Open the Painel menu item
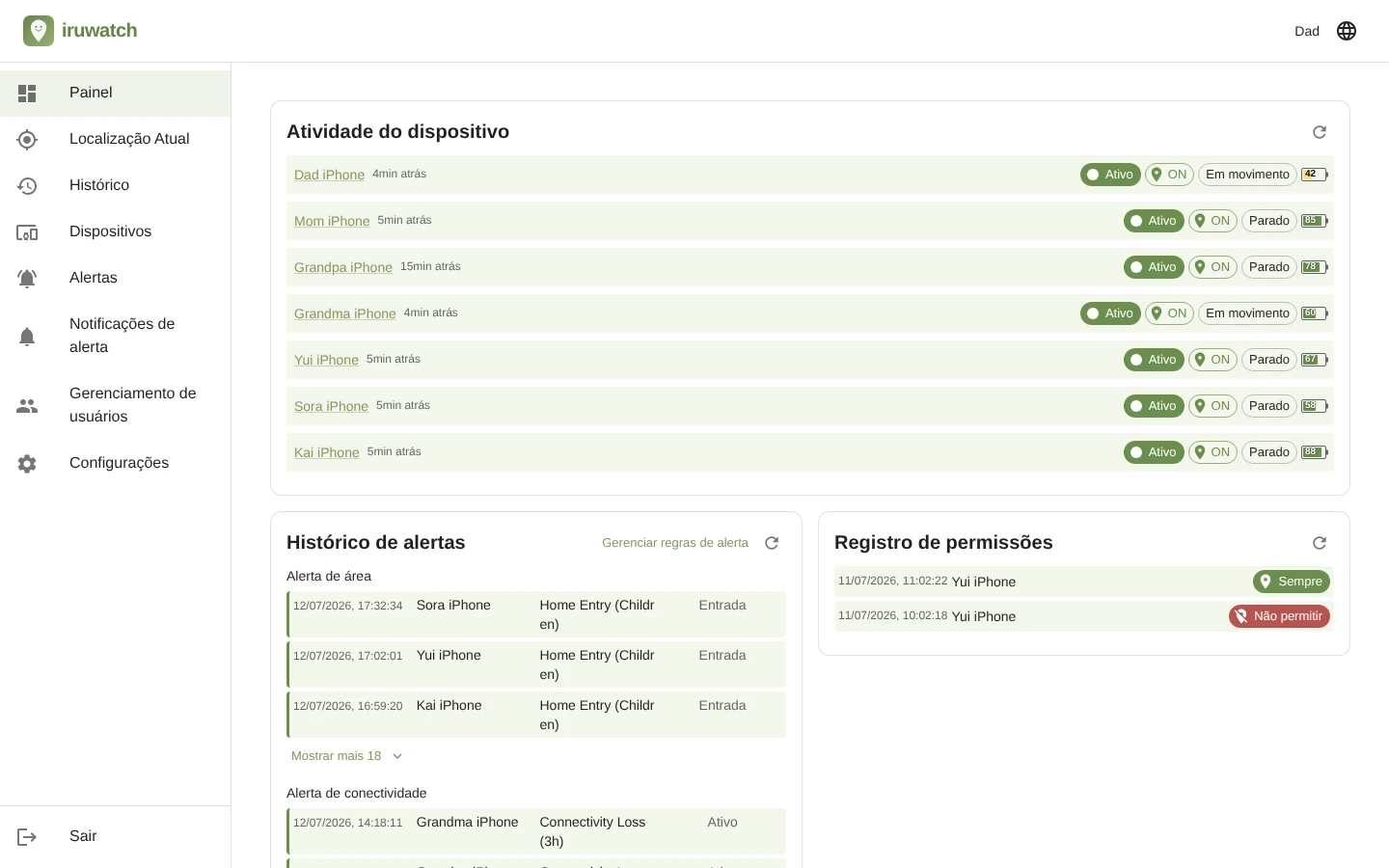The image size is (1389, 868). (115, 94)
